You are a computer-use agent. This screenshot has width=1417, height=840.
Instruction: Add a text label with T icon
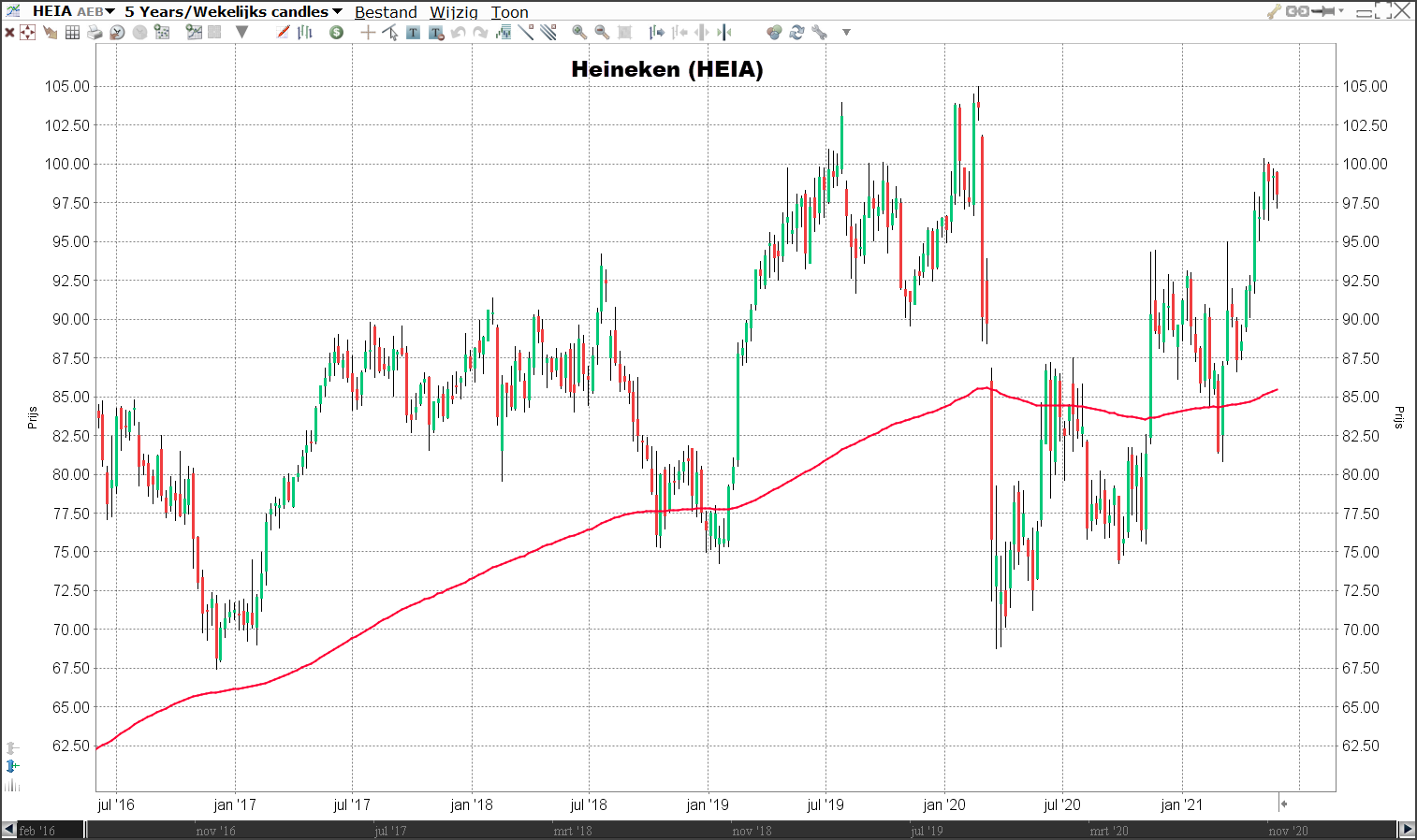click(x=413, y=33)
